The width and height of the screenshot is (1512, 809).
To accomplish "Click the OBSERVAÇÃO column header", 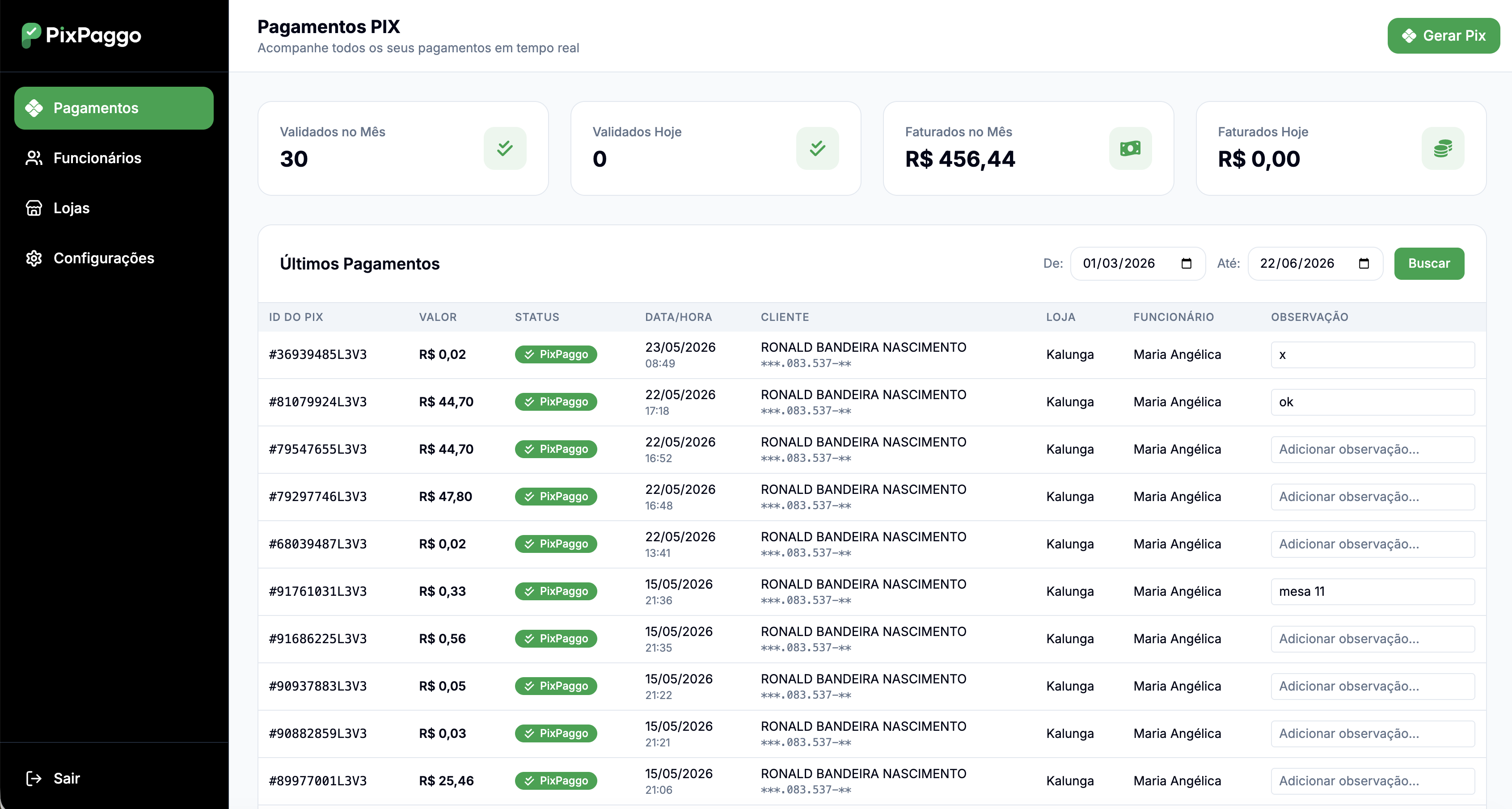I will [1309, 317].
